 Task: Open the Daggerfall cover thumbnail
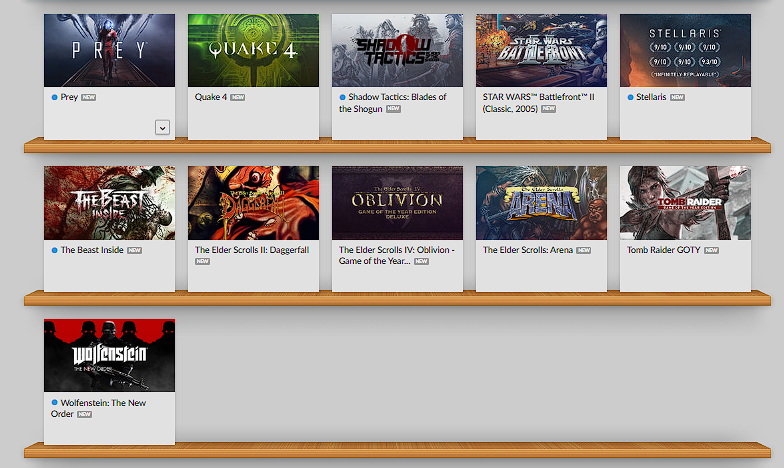pos(254,203)
